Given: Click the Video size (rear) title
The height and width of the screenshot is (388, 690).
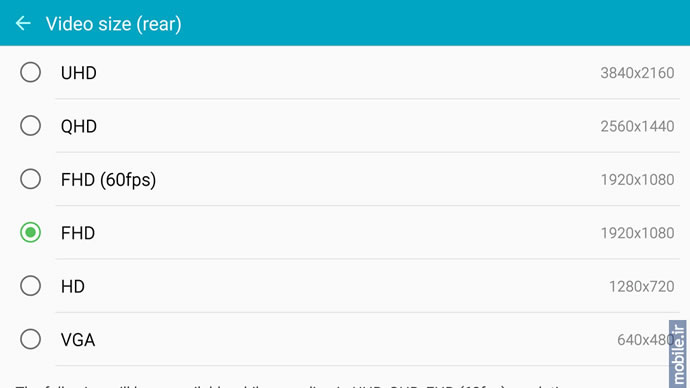Looking at the screenshot, I should (x=114, y=24).
